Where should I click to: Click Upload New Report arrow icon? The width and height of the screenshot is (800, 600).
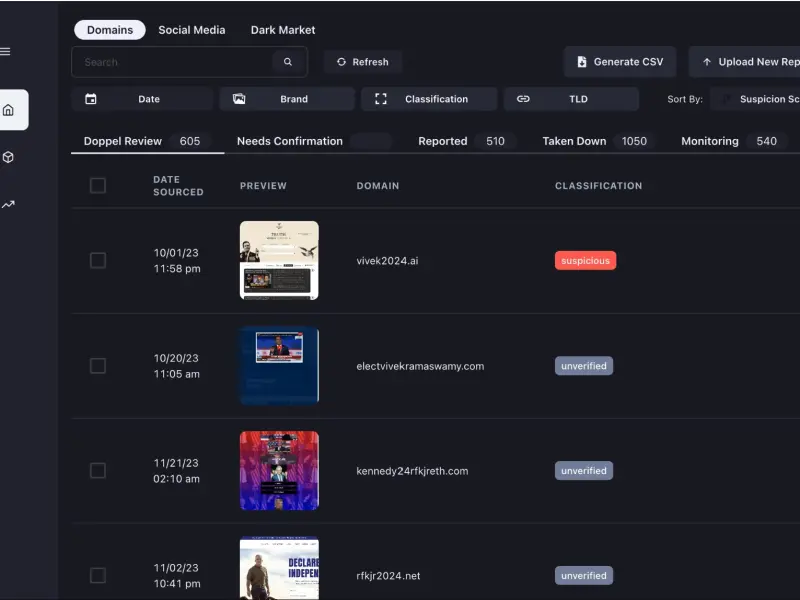[707, 62]
